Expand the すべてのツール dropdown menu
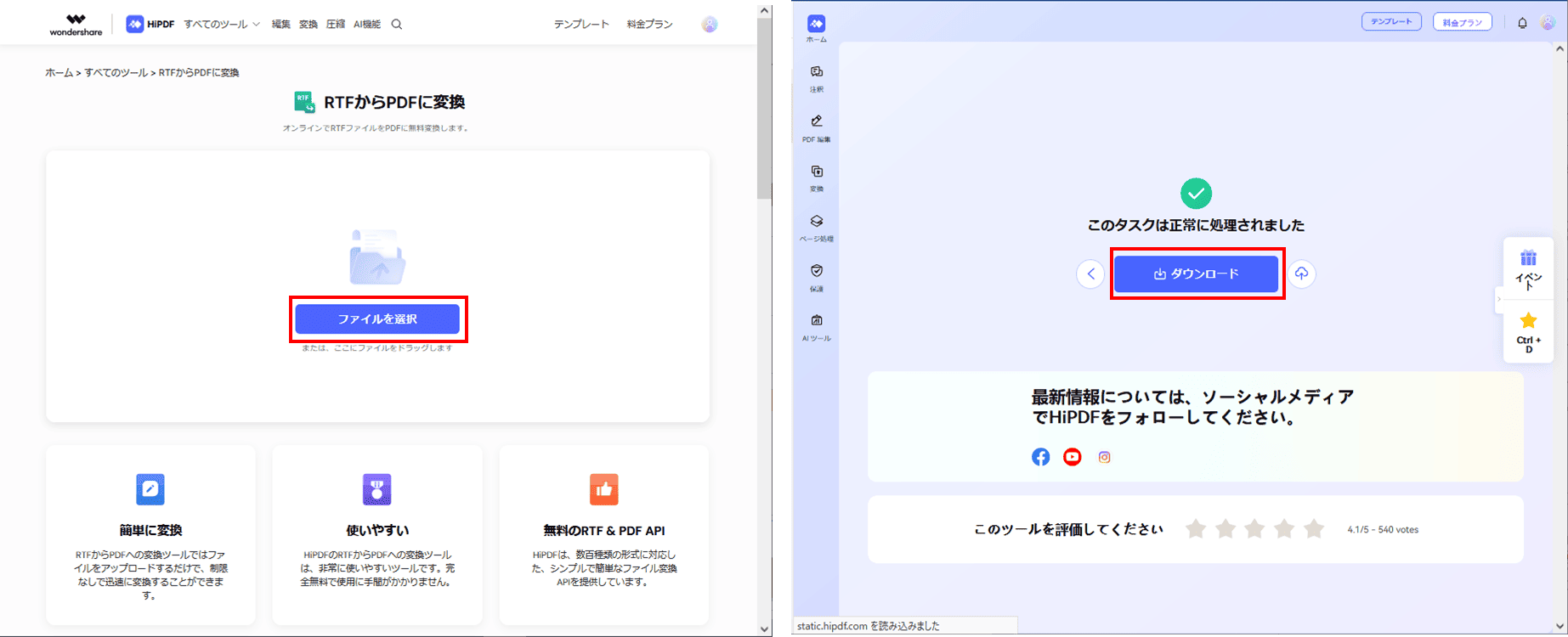This screenshot has height=637, width=1568. coord(222,25)
